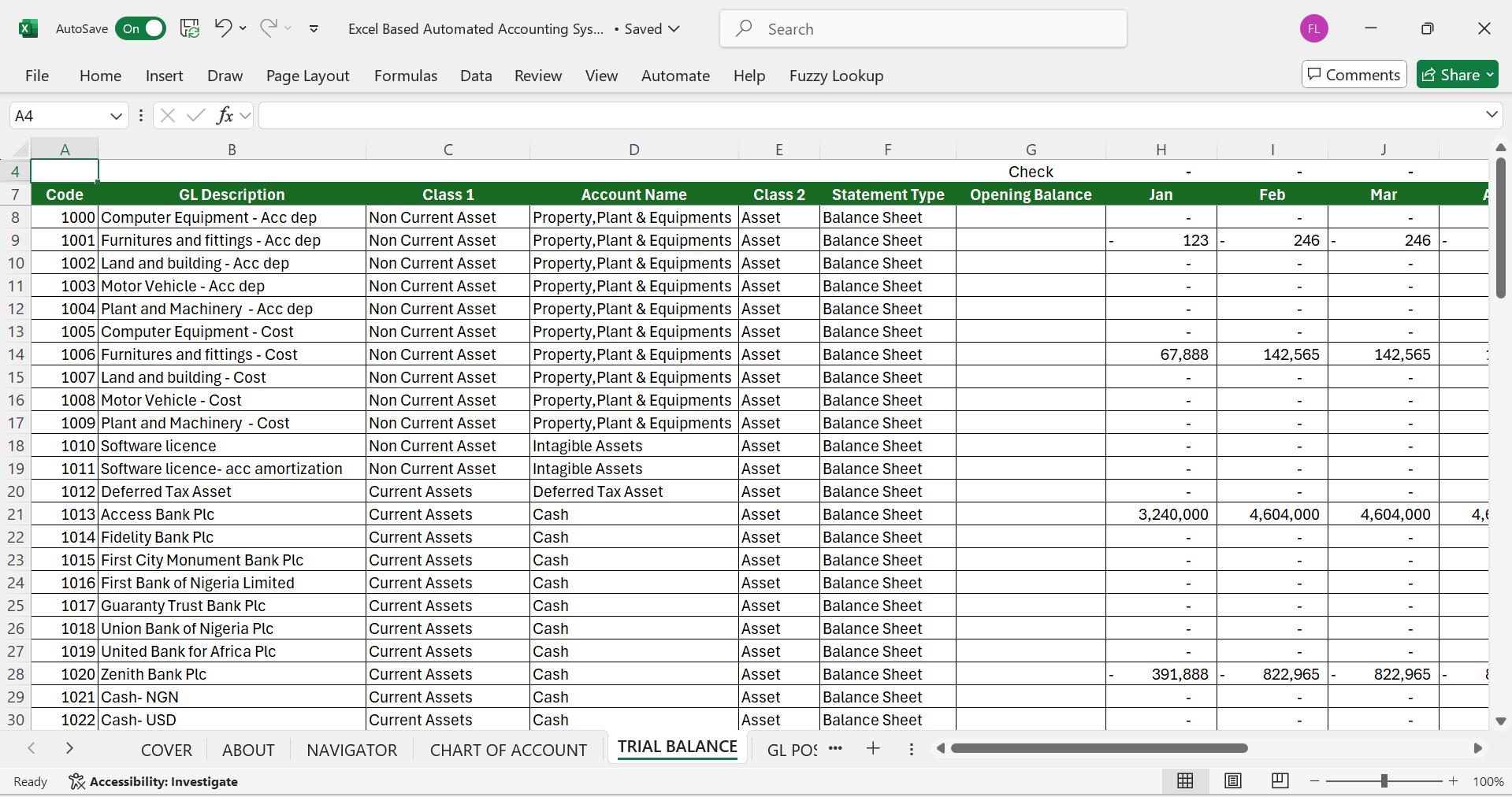This screenshot has height=797, width=1512.
Task: Open the Draw ribbon tab
Action: 225,76
